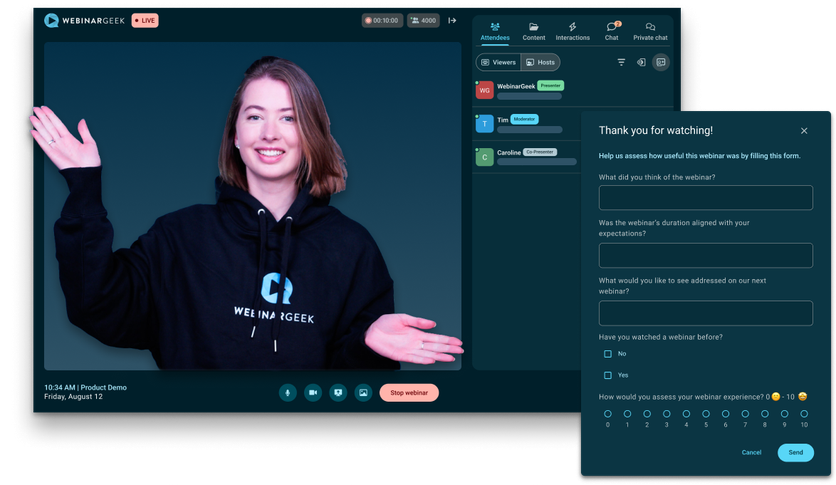Click the next webinar topics answer field
Viewport: 836px width, 485px height.
(705, 313)
